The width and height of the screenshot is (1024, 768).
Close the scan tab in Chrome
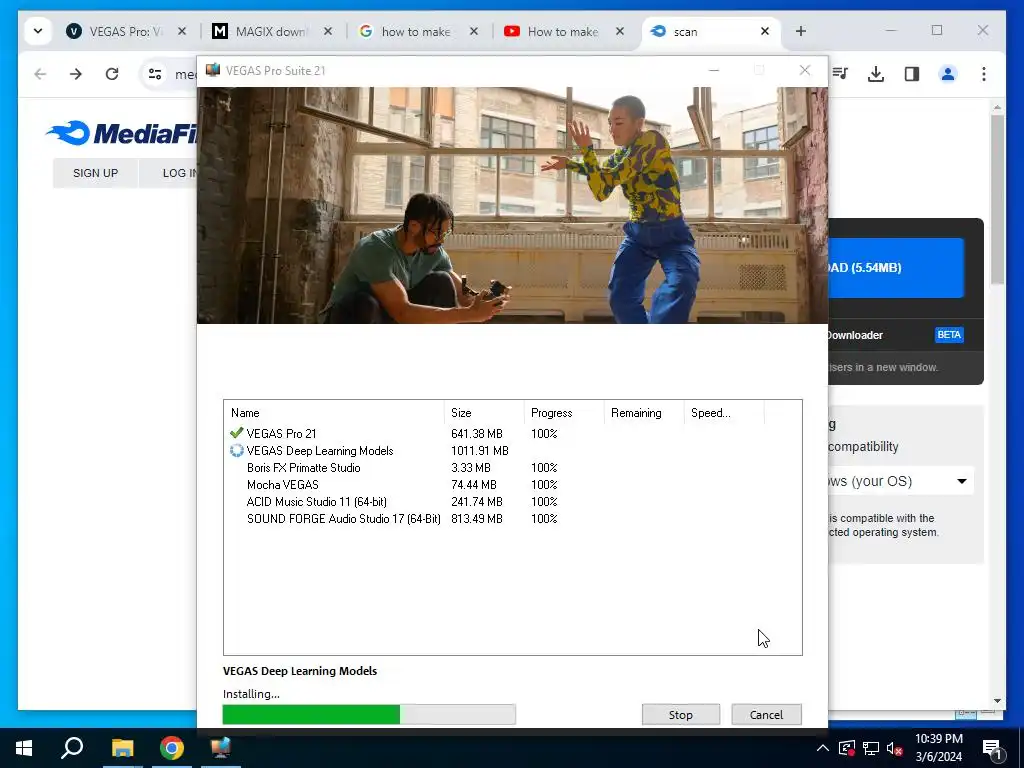pos(765,31)
